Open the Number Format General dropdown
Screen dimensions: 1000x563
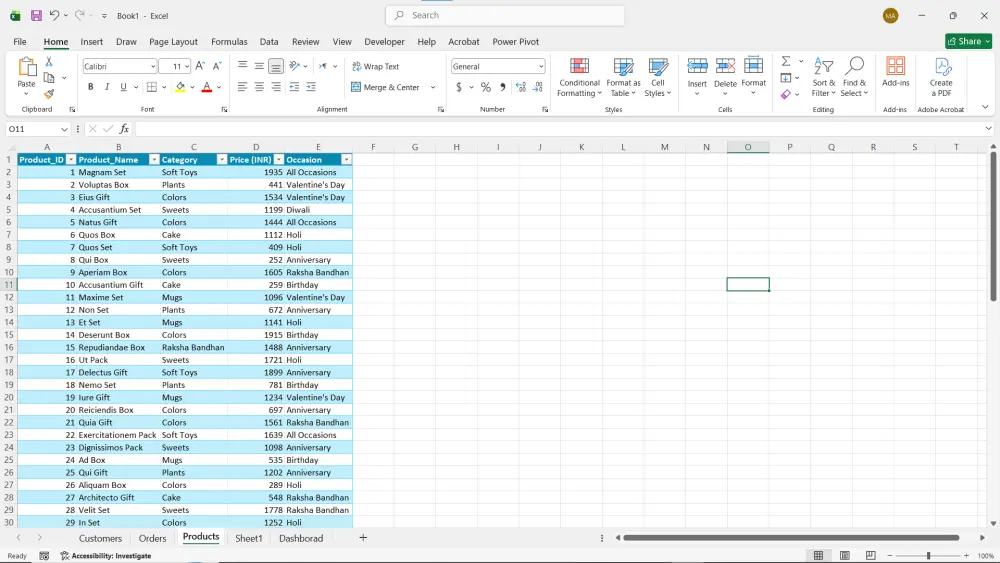pos(541,66)
